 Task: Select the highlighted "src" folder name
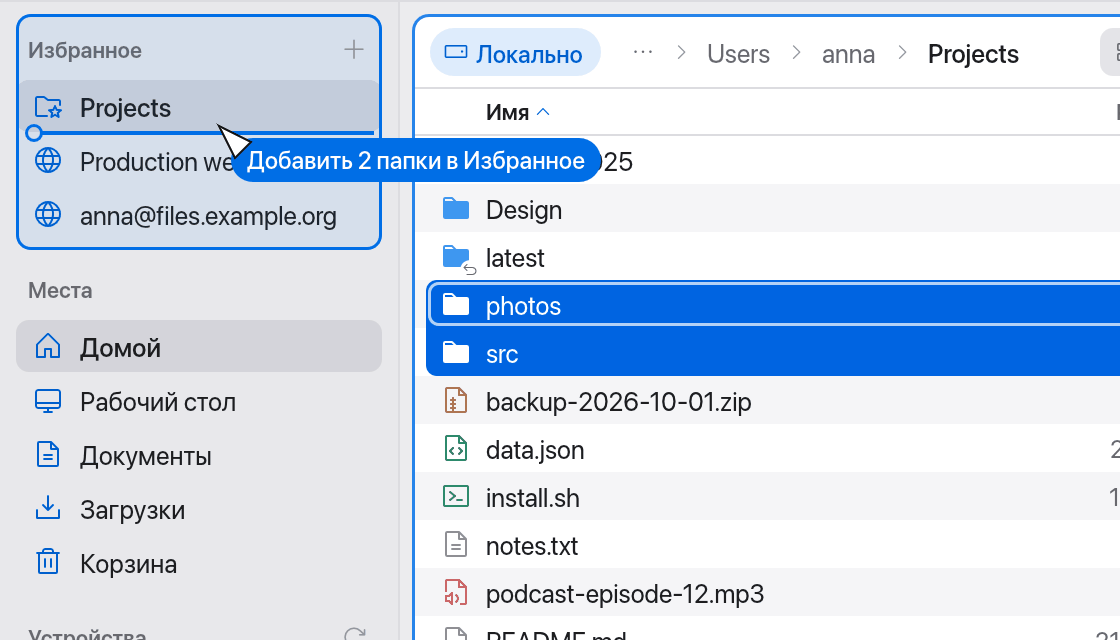click(501, 354)
